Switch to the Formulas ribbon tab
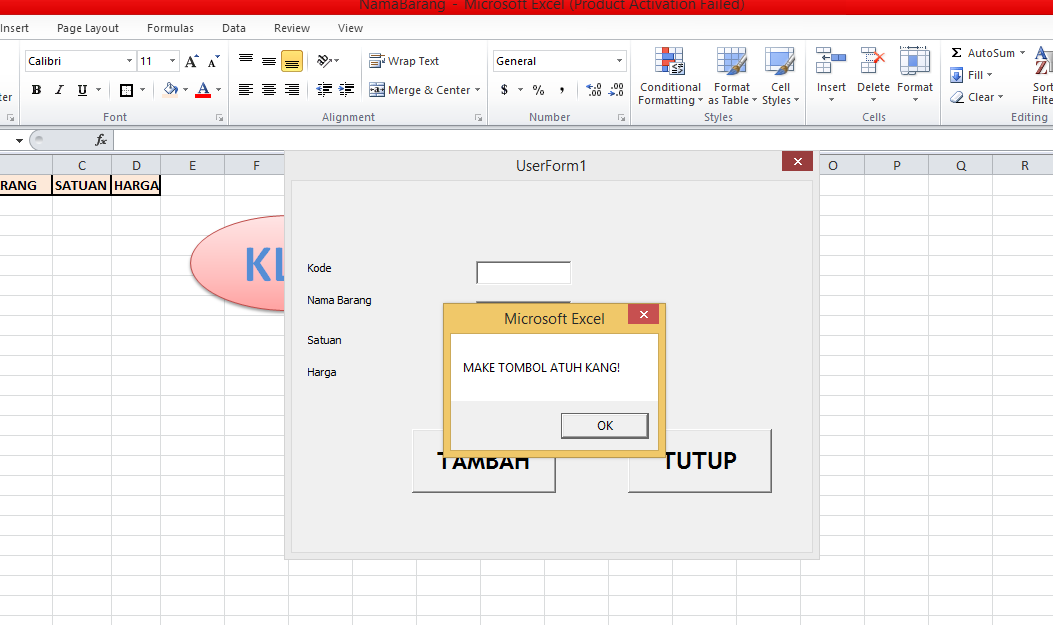This screenshot has width=1053, height=625. tap(169, 28)
